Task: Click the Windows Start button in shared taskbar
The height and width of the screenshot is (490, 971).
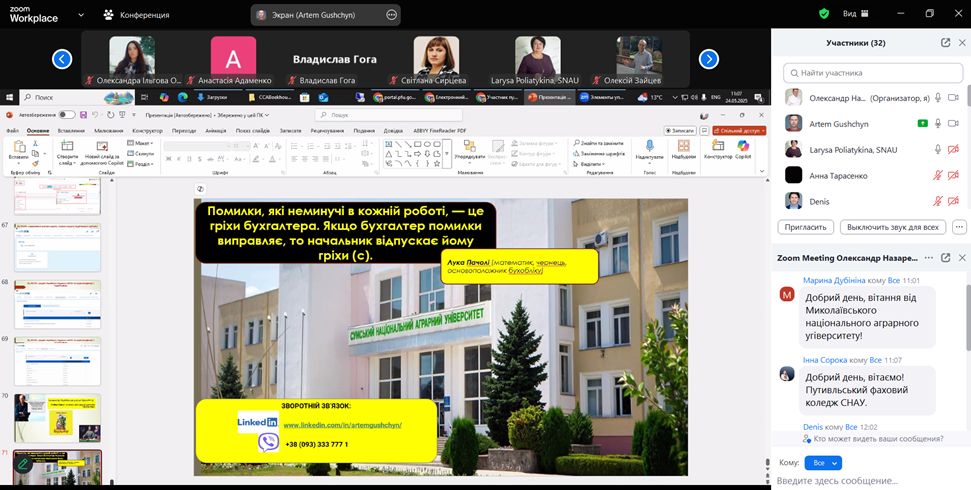Action: coord(9,97)
